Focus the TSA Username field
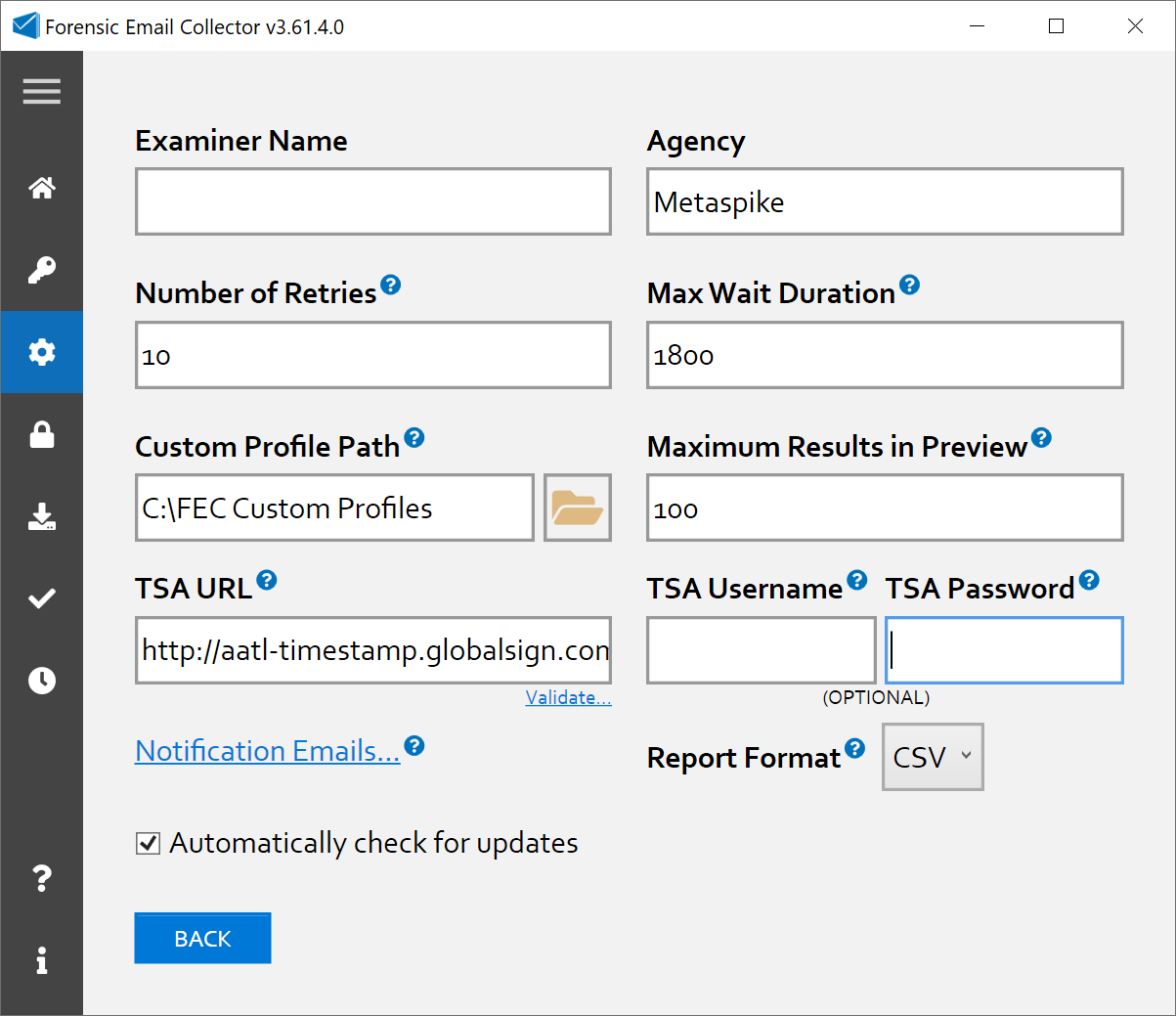Screen dimensions: 1176x1016 tap(761, 650)
